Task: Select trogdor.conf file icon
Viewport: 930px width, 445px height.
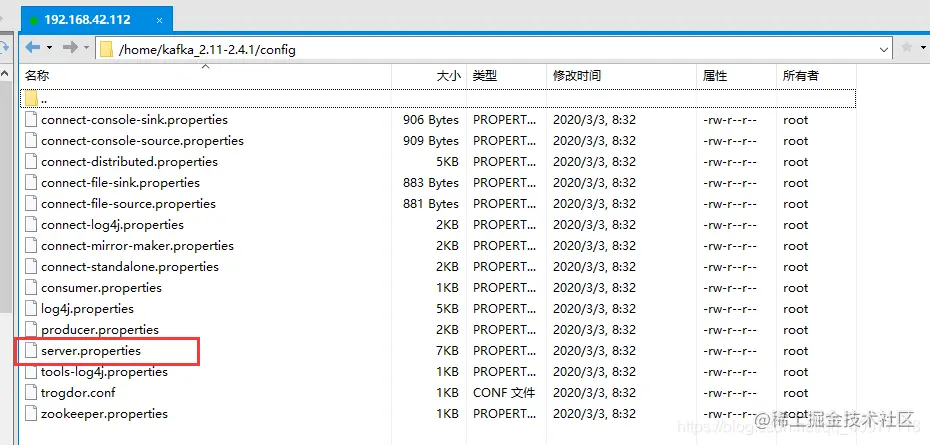Action: [31, 393]
